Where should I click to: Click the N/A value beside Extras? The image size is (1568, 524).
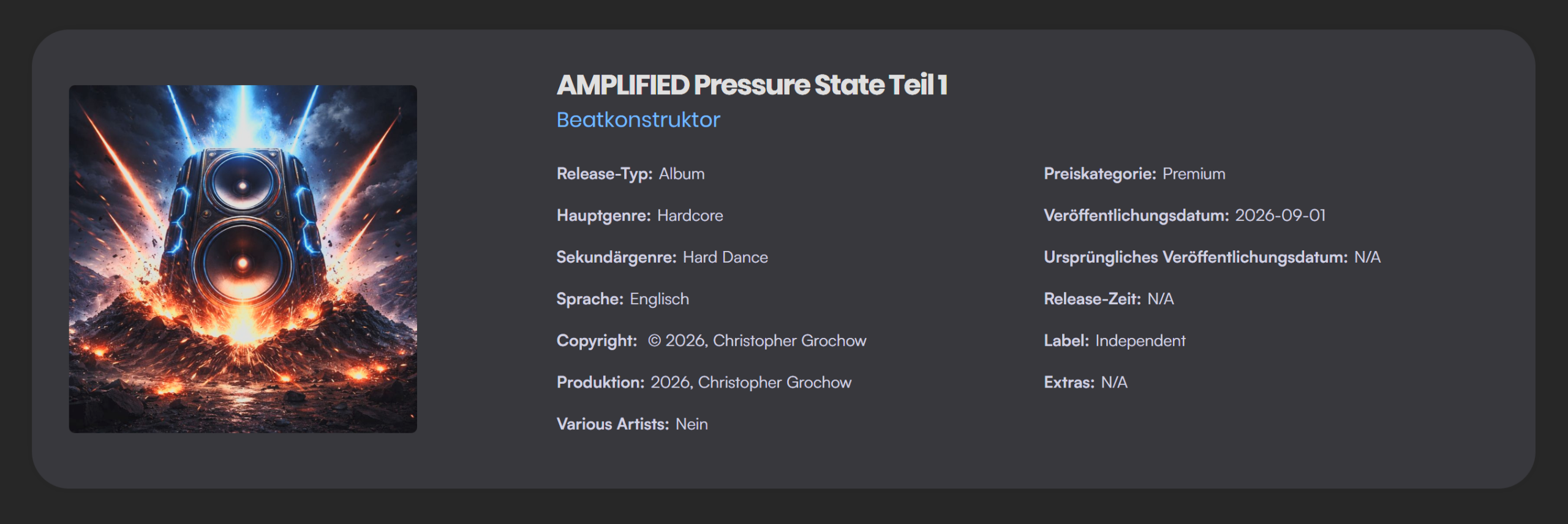coord(1114,382)
